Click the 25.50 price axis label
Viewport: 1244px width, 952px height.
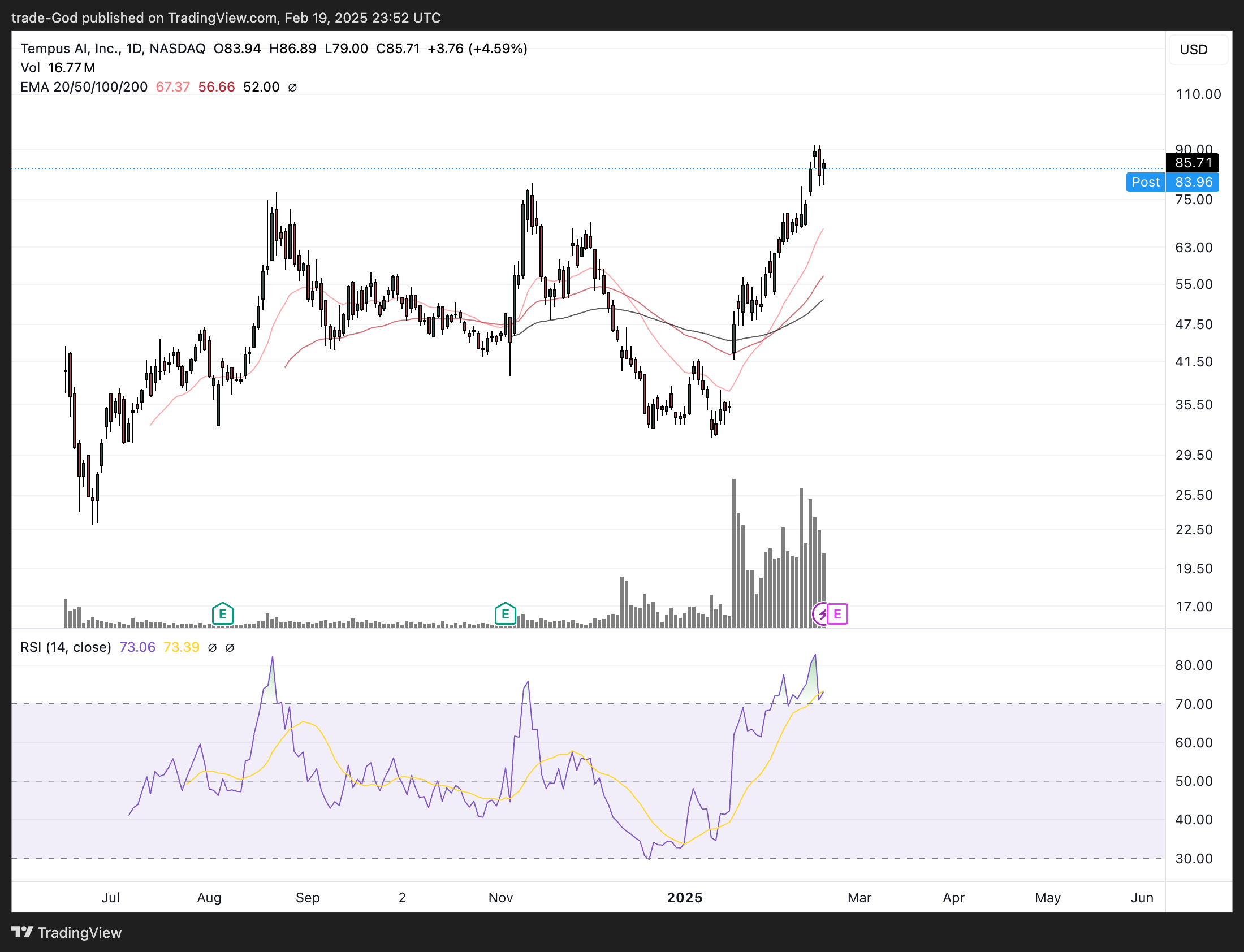(x=1194, y=495)
